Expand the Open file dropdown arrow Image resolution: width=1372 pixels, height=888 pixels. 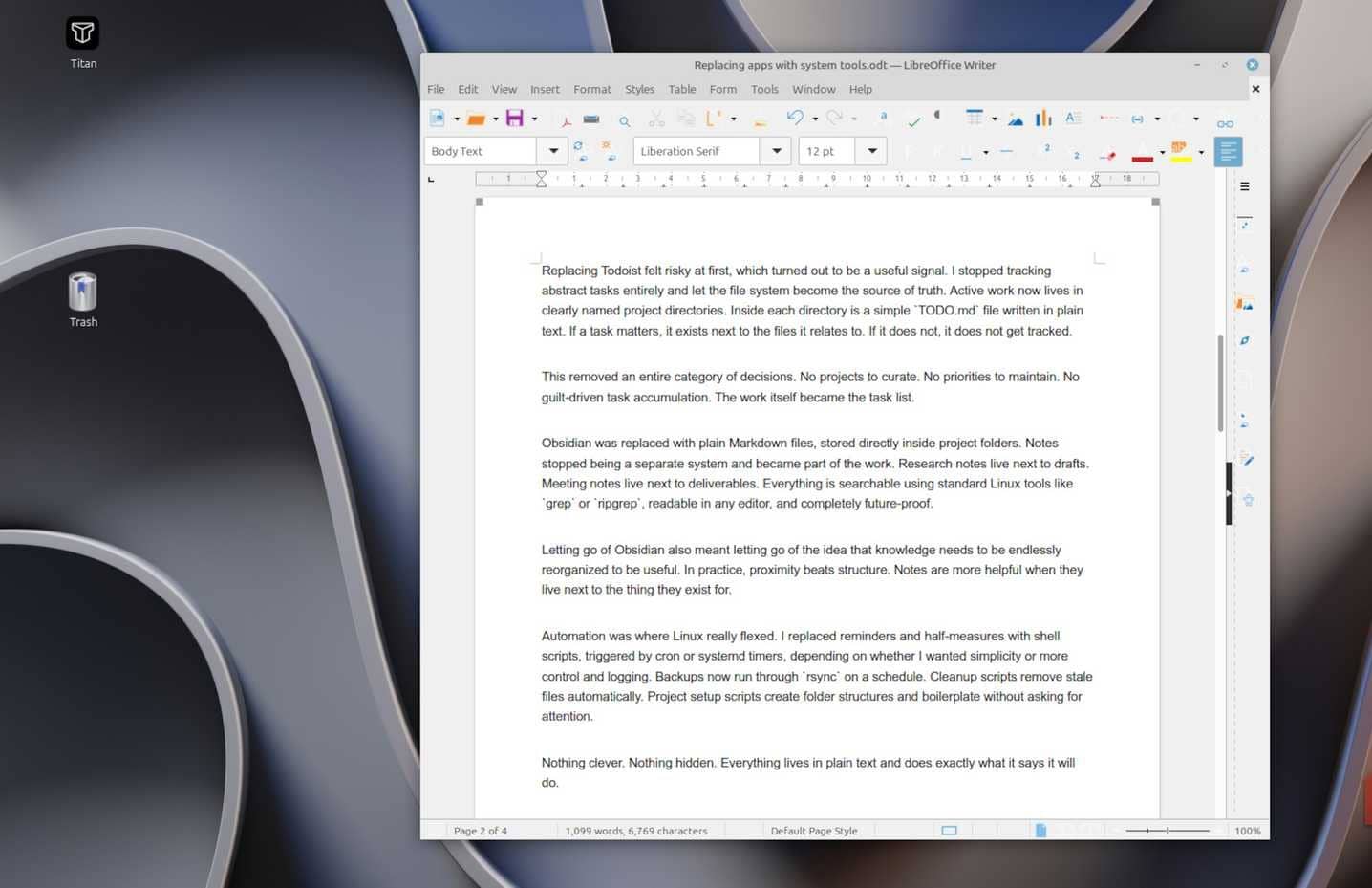496,119
